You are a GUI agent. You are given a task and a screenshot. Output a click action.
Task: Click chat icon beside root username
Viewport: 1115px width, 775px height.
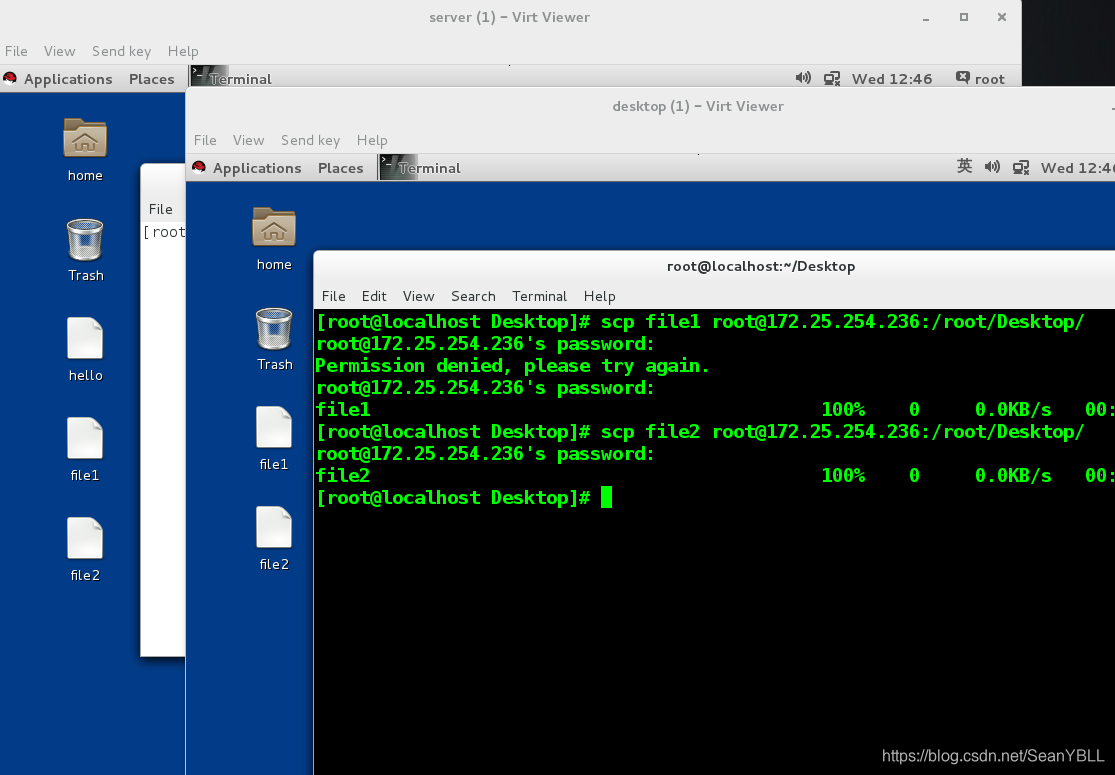[962, 78]
